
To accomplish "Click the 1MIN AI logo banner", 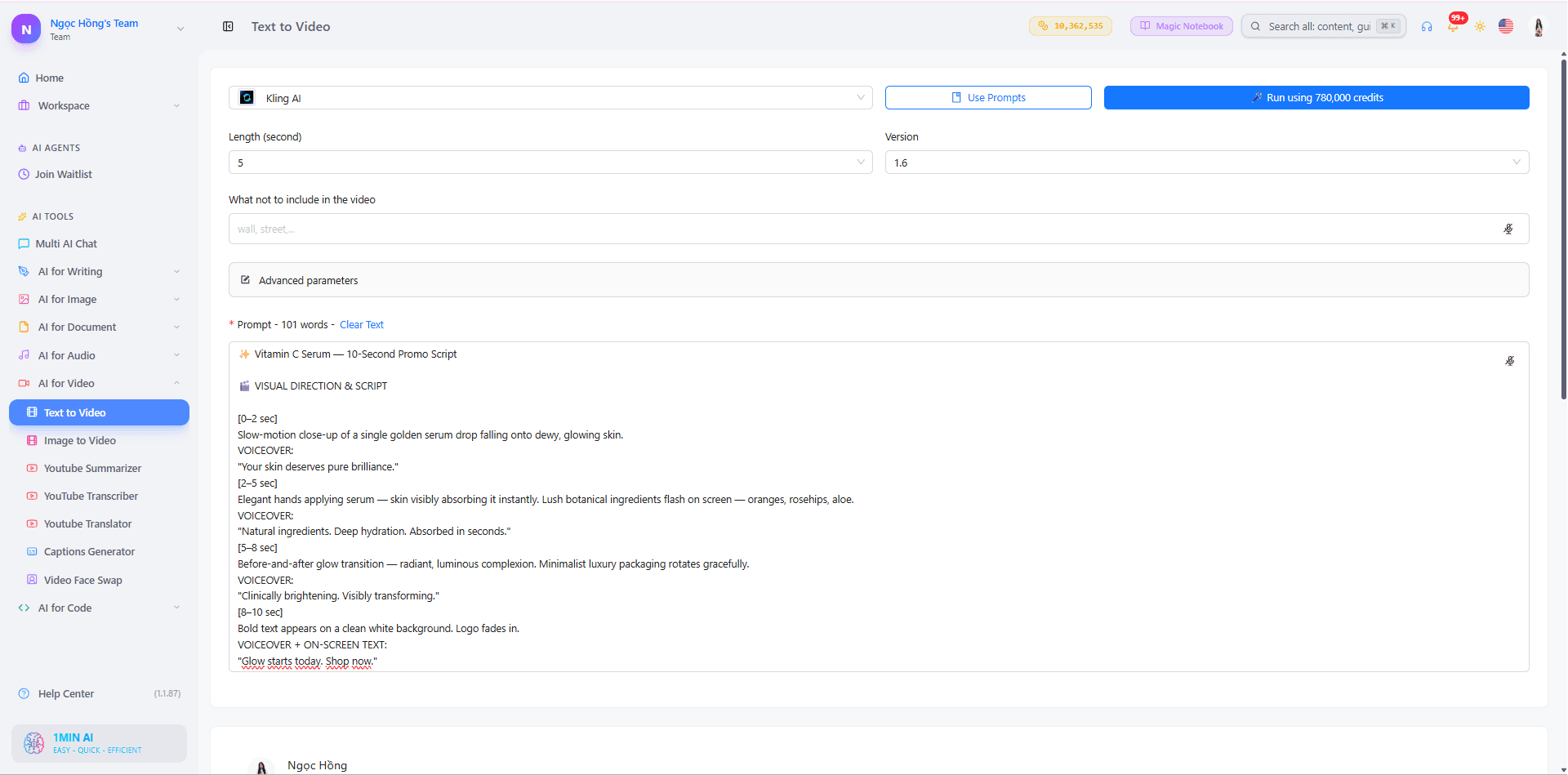I will pyautogui.click(x=99, y=743).
